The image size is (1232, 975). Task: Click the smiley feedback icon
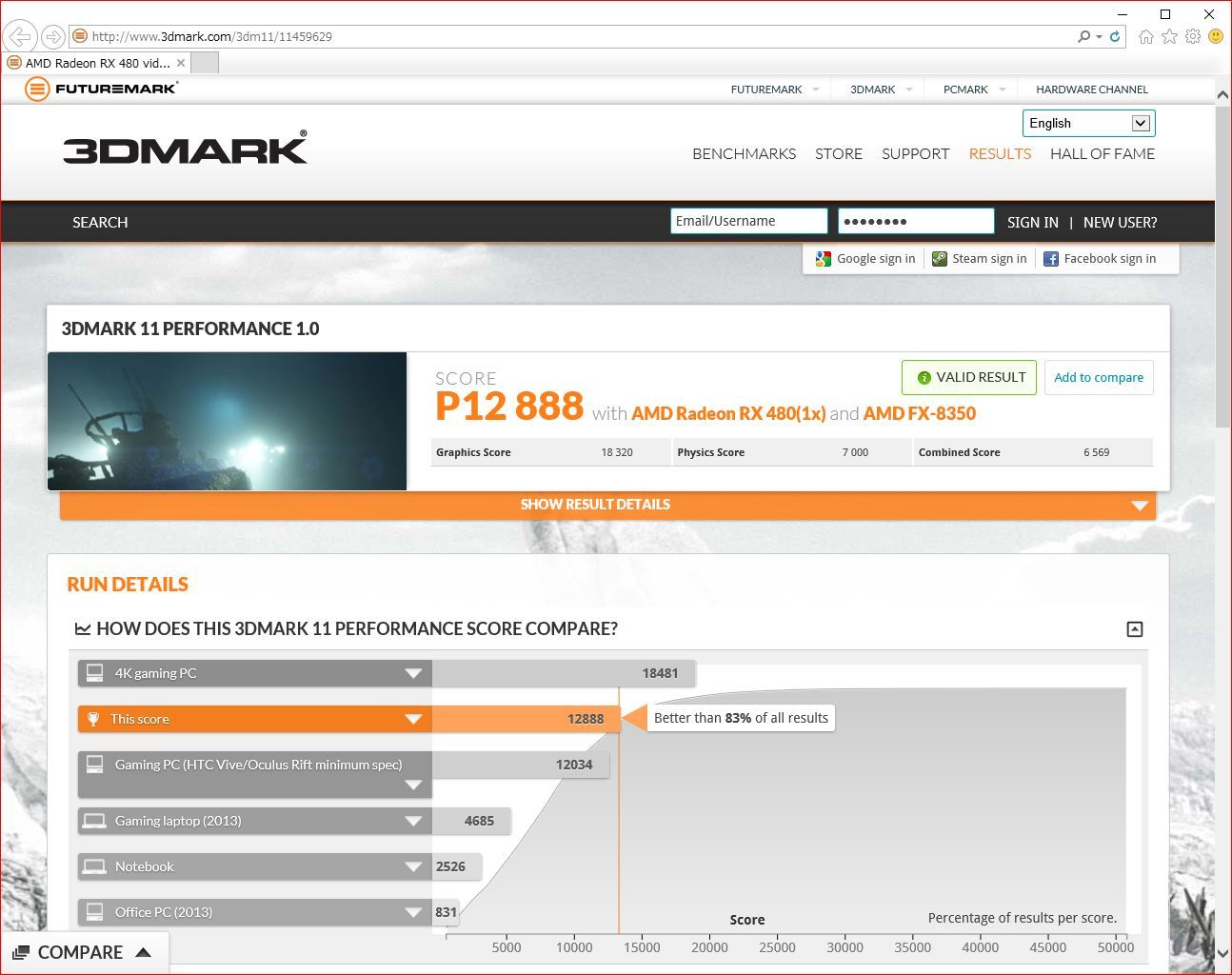point(1215,36)
